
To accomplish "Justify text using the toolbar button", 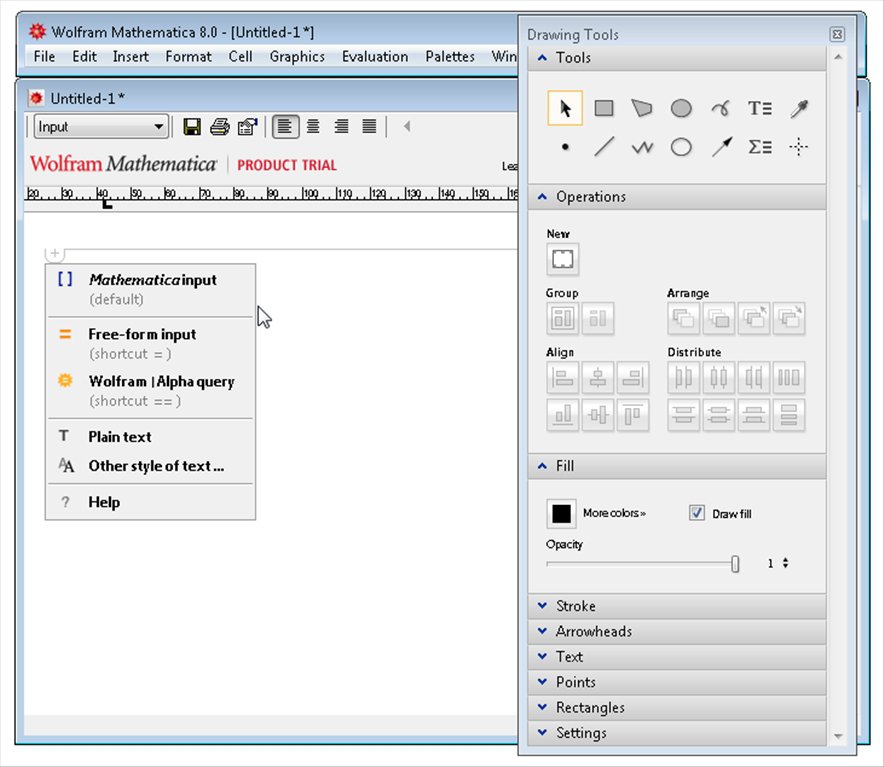I will [x=369, y=126].
